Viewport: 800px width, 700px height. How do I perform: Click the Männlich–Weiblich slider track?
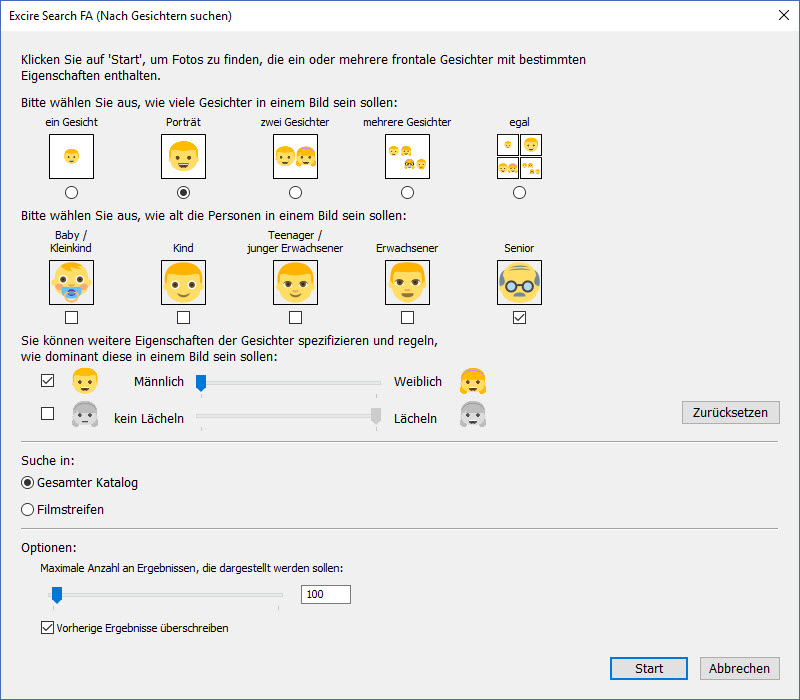pos(290,382)
